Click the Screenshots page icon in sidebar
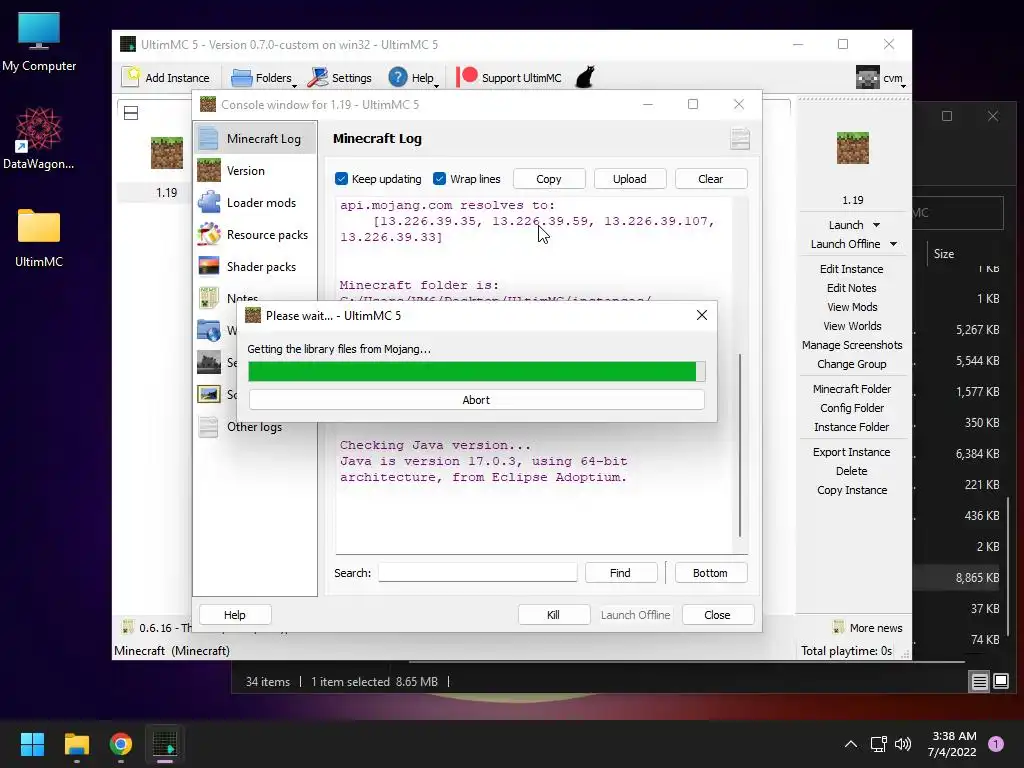Screen dimensions: 1024x768 [208, 394]
